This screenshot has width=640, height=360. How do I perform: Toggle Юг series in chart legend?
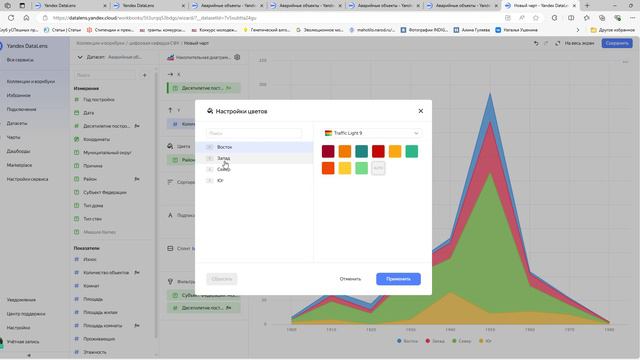[x=485, y=341]
